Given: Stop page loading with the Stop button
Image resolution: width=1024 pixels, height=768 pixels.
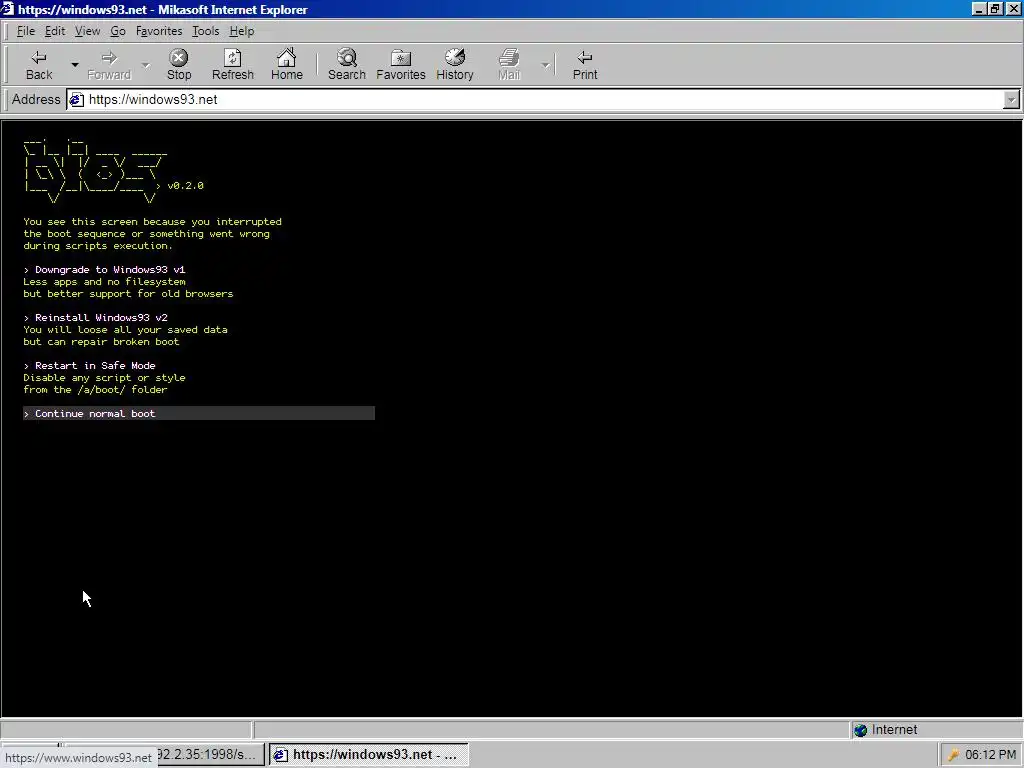Looking at the screenshot, I should [x=179, y=65].
